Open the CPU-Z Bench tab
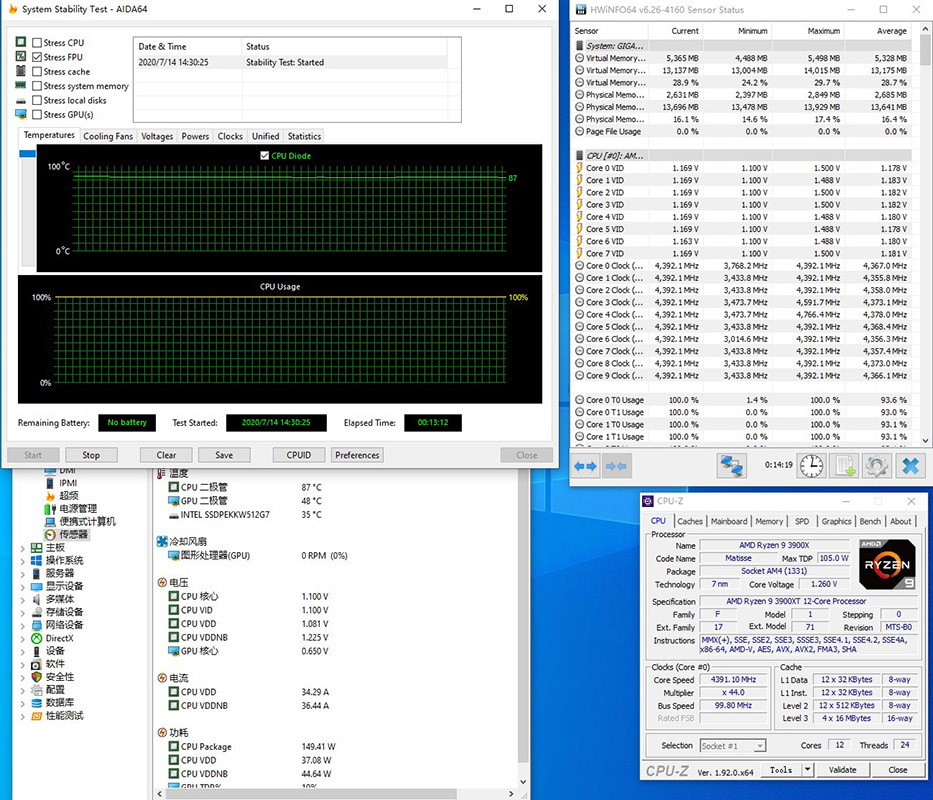This screenshot has width=933, height=800. [870, 521]
